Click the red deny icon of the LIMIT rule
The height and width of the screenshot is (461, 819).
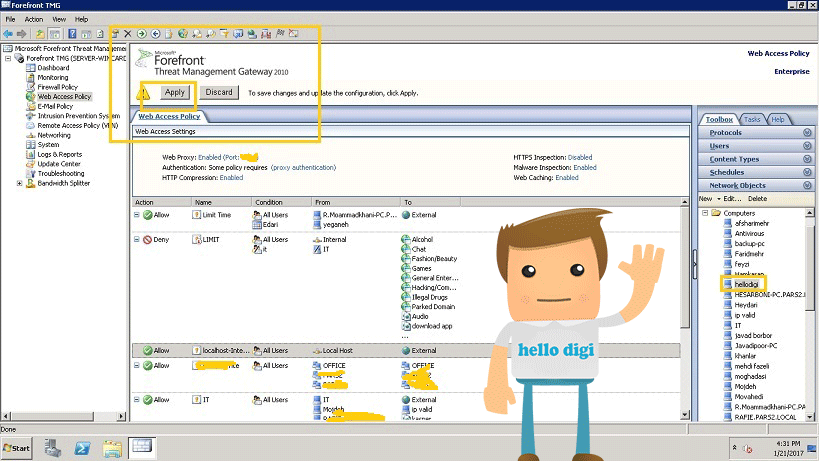pos(148,240)
